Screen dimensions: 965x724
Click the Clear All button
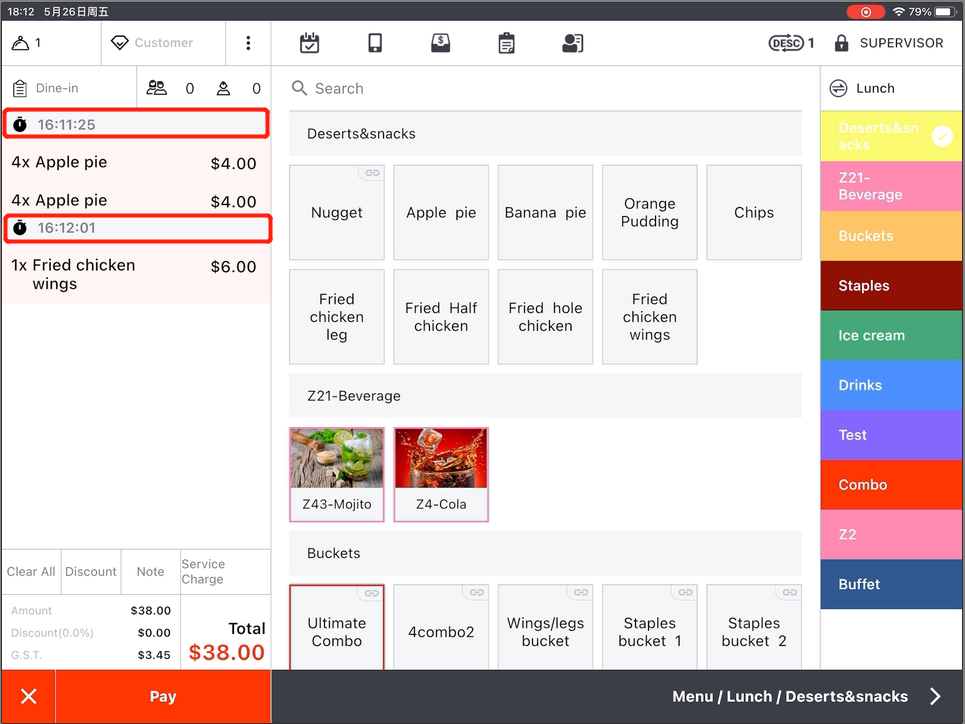coord(31,572)
